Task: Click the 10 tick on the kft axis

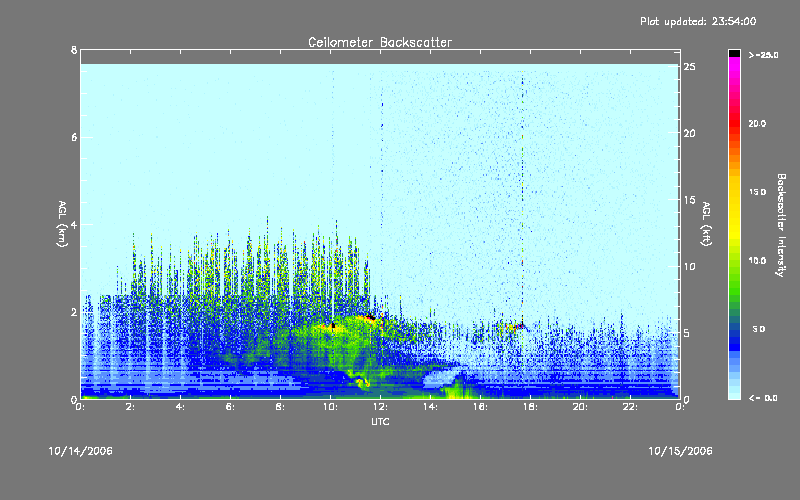Action: click(690, 266)
